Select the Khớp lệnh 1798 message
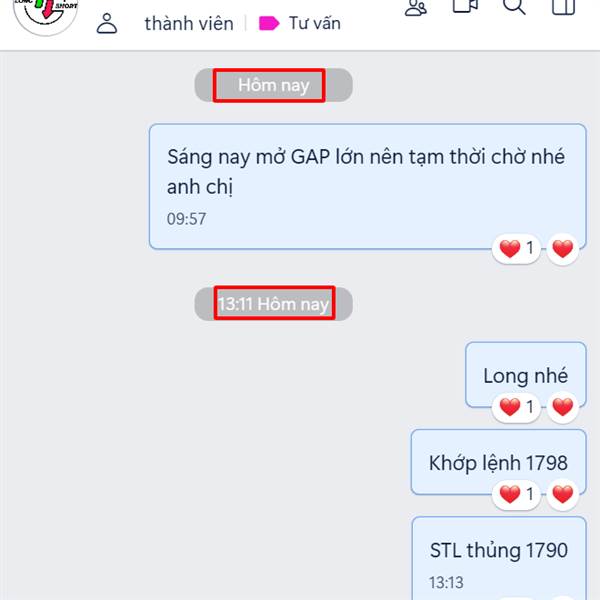Image resolution: width=600 pixels, height=600 pixels. pos(498,462)
